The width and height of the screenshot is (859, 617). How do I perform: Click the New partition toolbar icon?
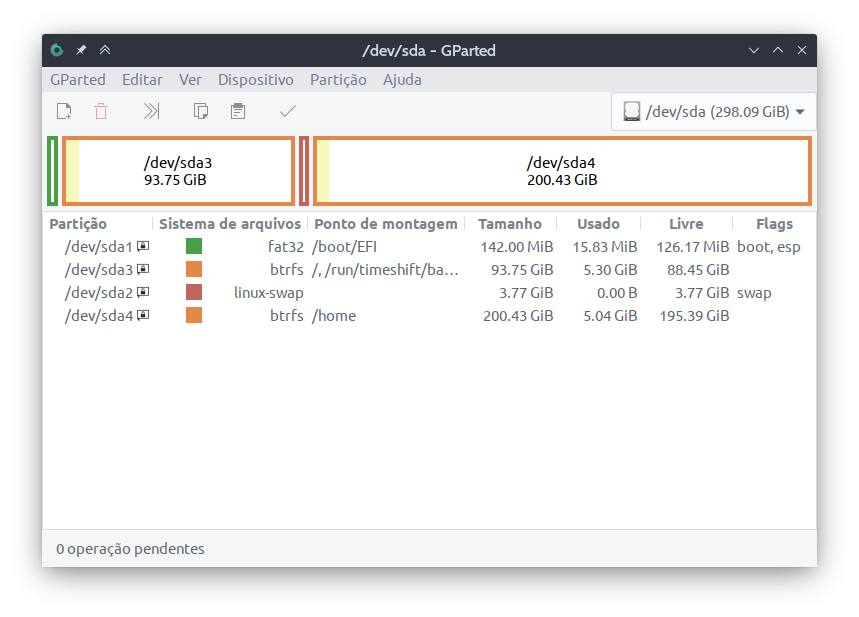[x=64, y=111]
